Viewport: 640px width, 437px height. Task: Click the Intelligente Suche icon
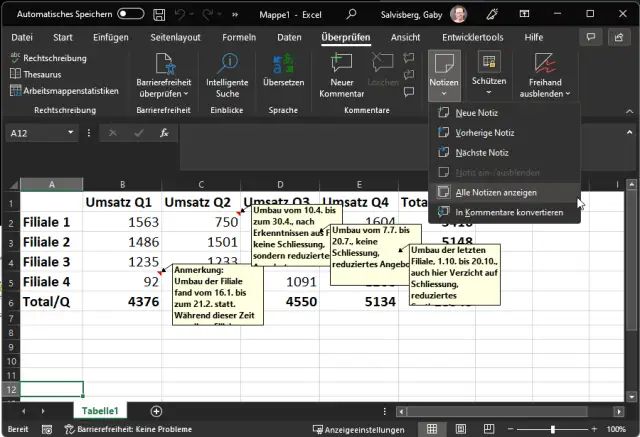click(227, 63)
